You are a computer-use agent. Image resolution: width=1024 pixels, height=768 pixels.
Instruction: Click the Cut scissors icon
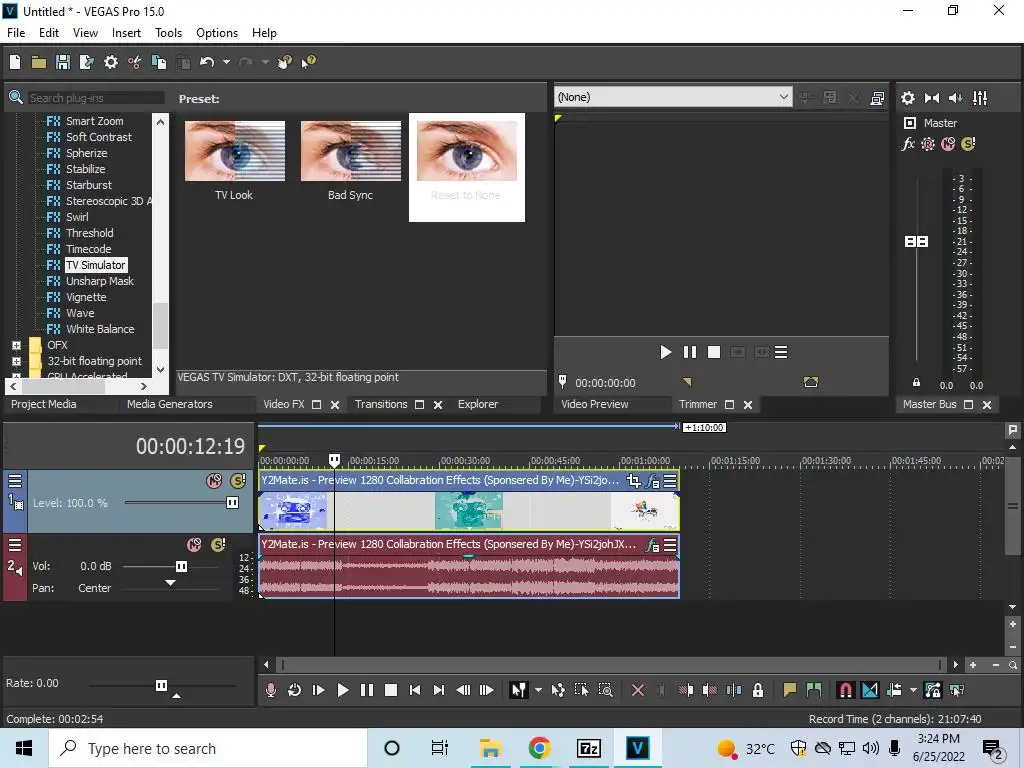point(135,62)
